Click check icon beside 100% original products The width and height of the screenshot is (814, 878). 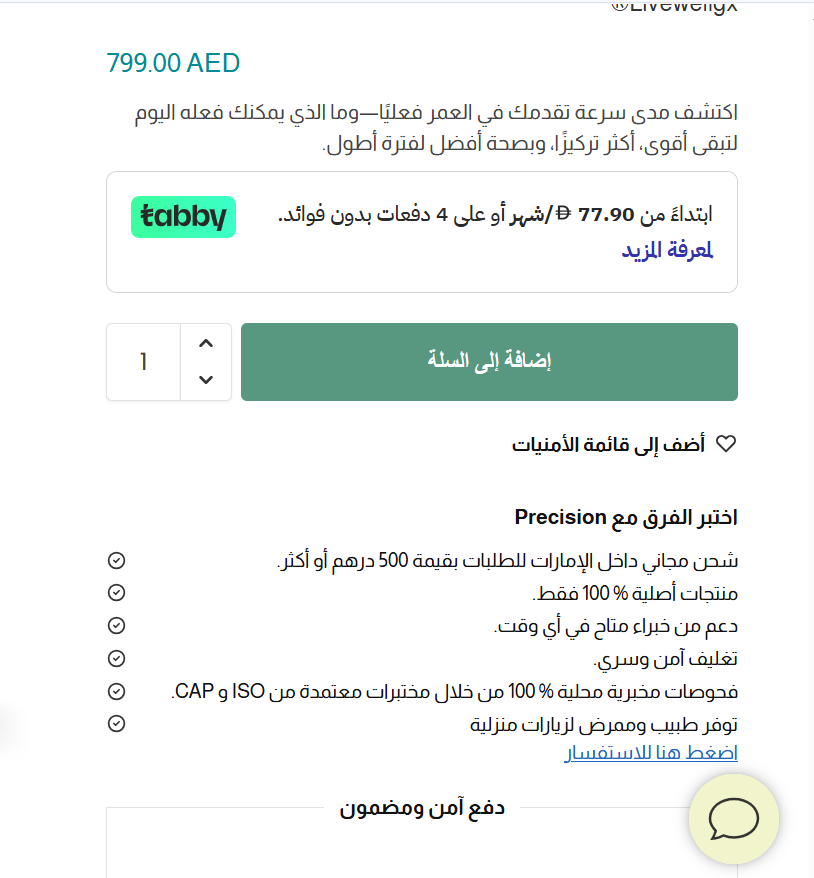(116, 593)
